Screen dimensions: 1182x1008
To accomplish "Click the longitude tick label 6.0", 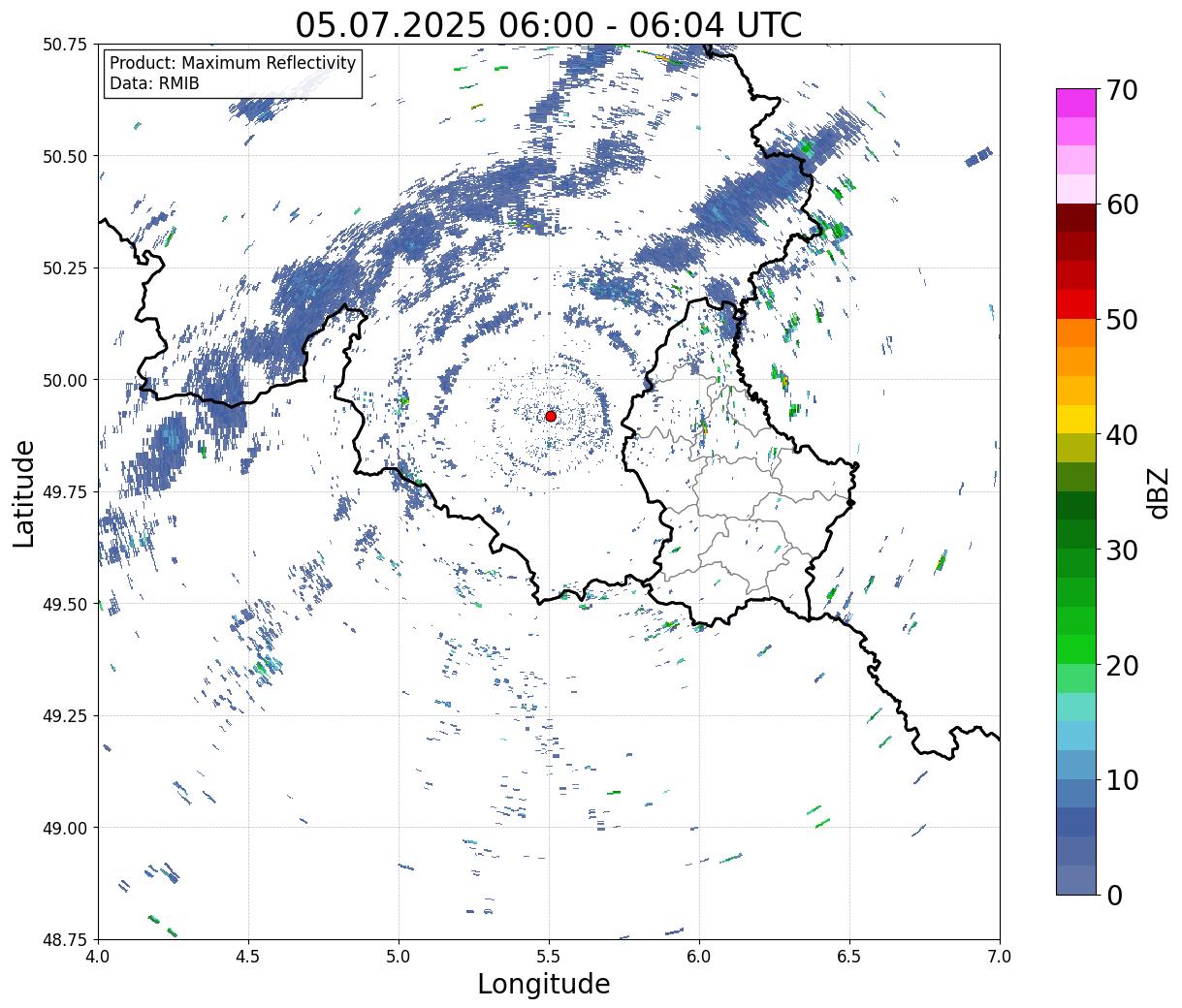I will click(699, 956).
